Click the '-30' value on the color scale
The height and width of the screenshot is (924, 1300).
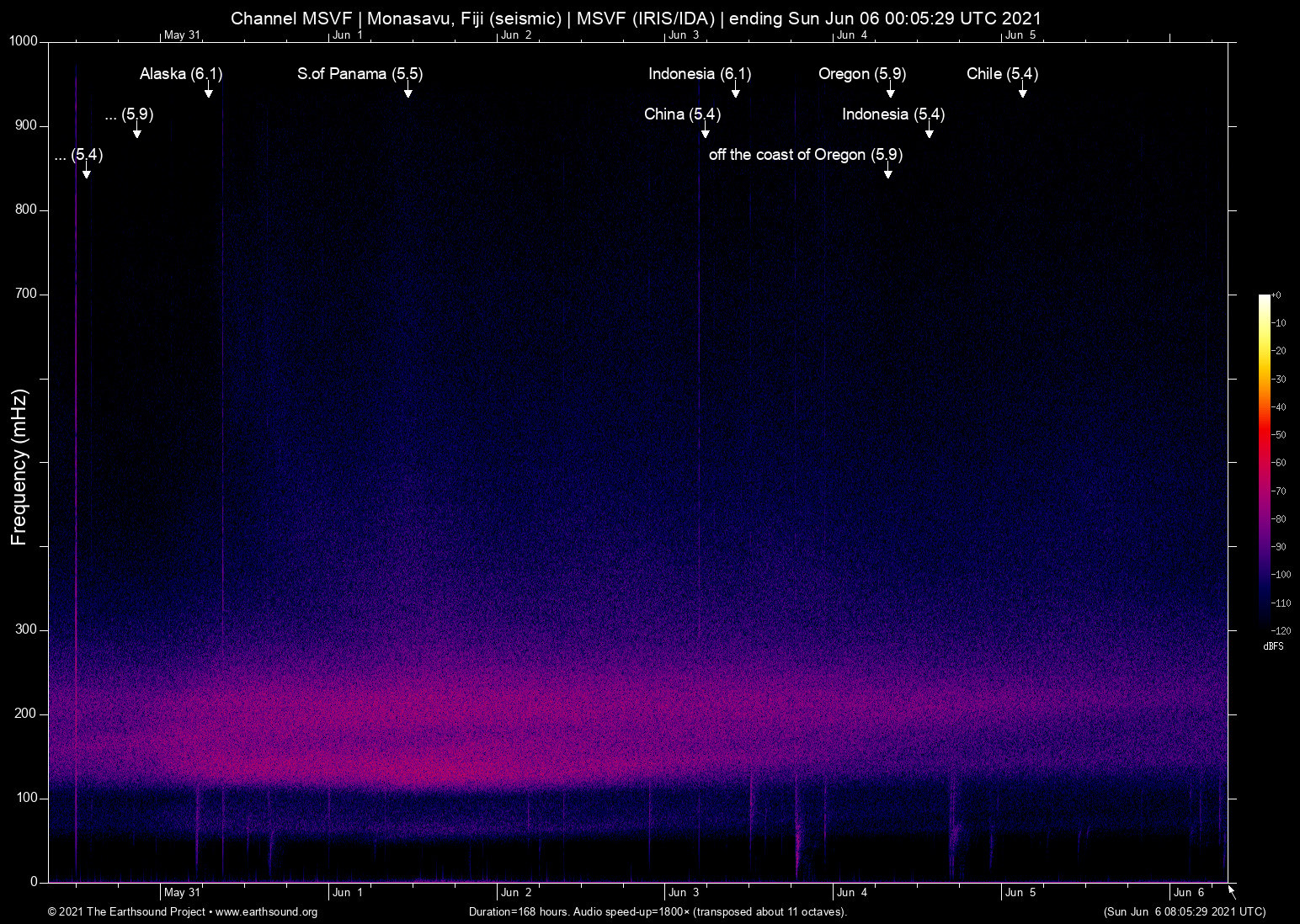(x=1279, y=380)
